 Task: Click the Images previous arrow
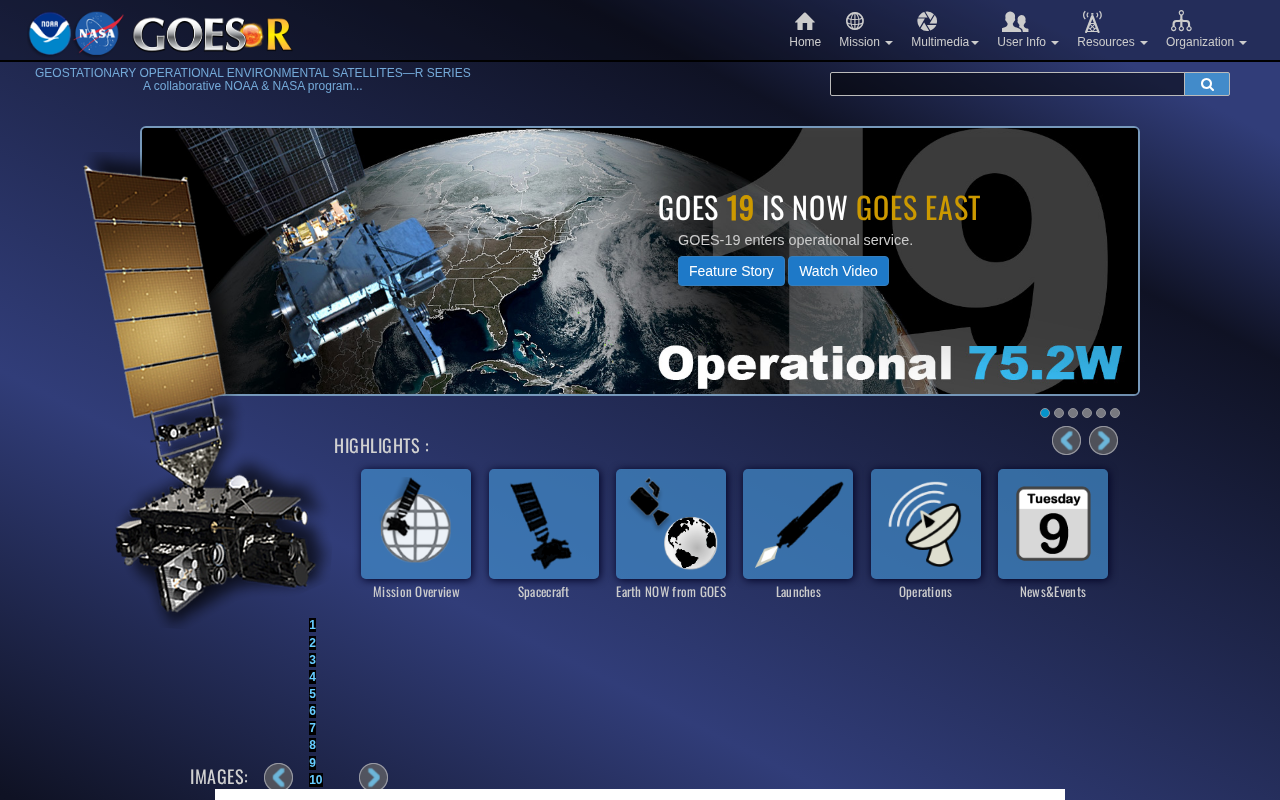coord(278,777)
